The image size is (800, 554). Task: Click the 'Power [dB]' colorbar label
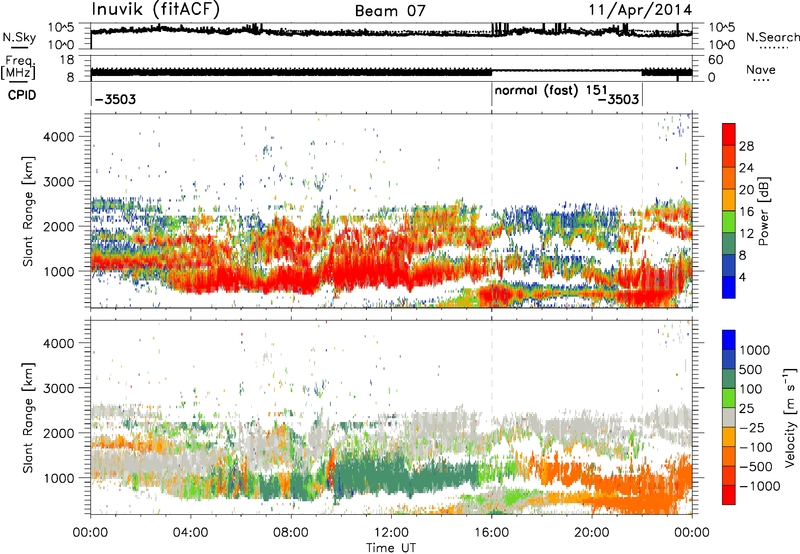(764, 211)
